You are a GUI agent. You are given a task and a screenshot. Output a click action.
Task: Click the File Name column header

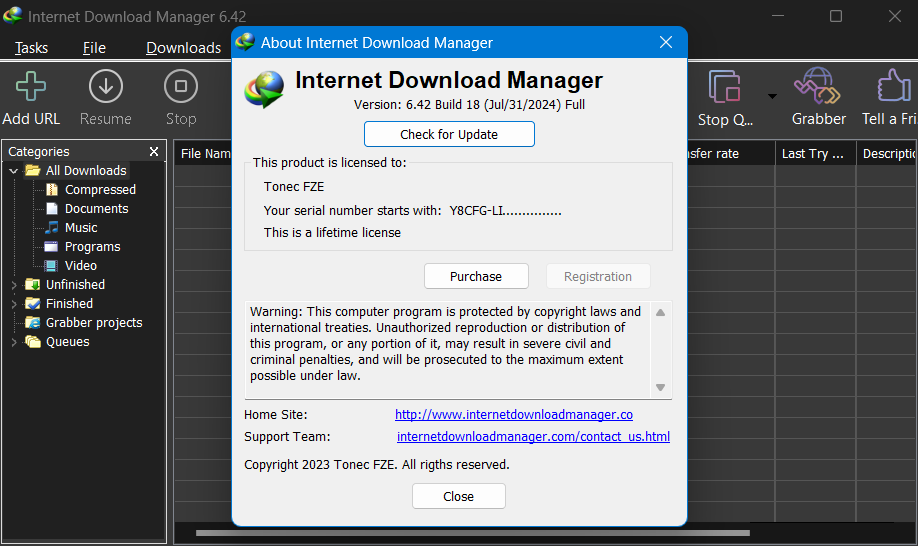pyautogui.click(x=203, y=153)
